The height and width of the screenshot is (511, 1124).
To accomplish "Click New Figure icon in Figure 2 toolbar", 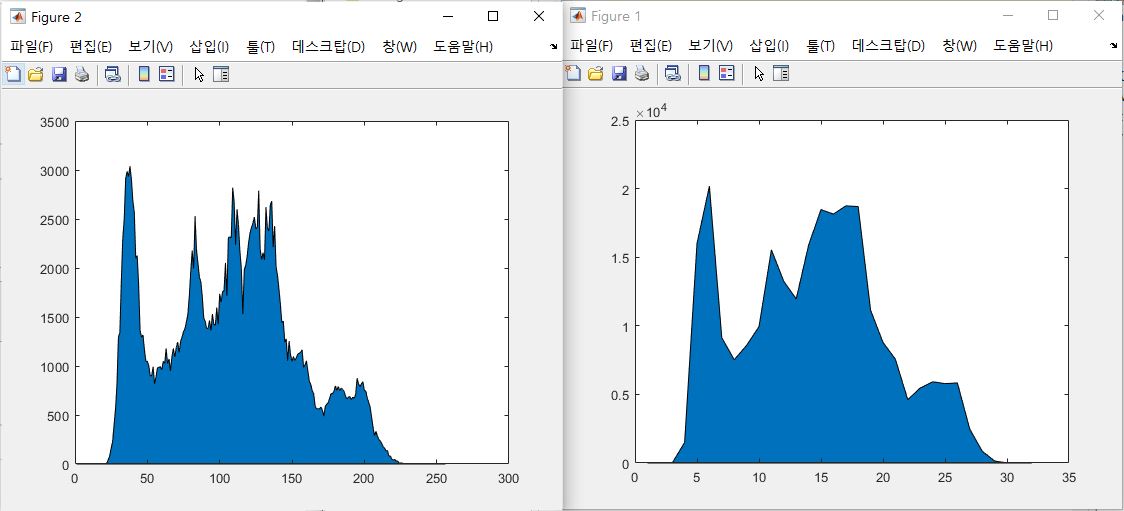I will (x=13, y=74).
